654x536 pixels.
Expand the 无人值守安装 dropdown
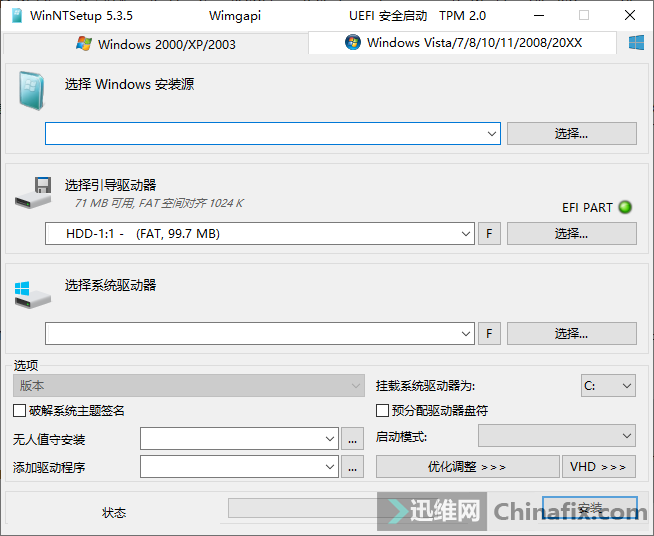click(x=330, y=439)
